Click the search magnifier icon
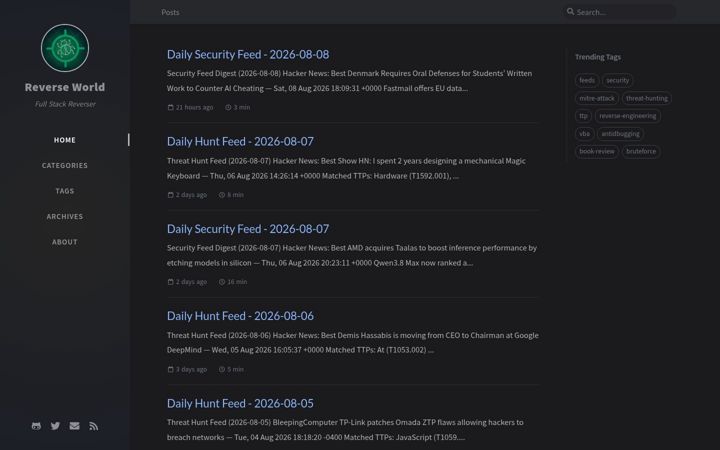This screenshot has height=450, width=720. (x=570, y=11)
